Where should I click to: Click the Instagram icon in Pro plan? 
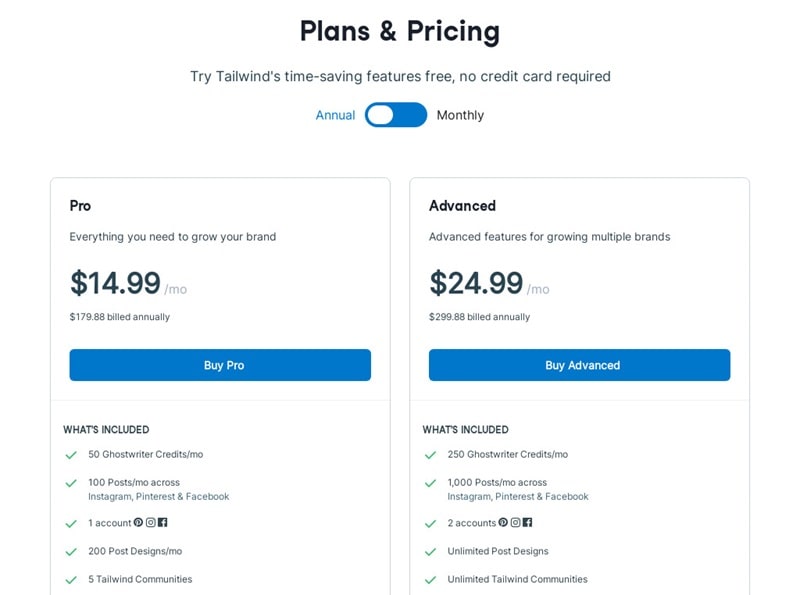[151, 522]
